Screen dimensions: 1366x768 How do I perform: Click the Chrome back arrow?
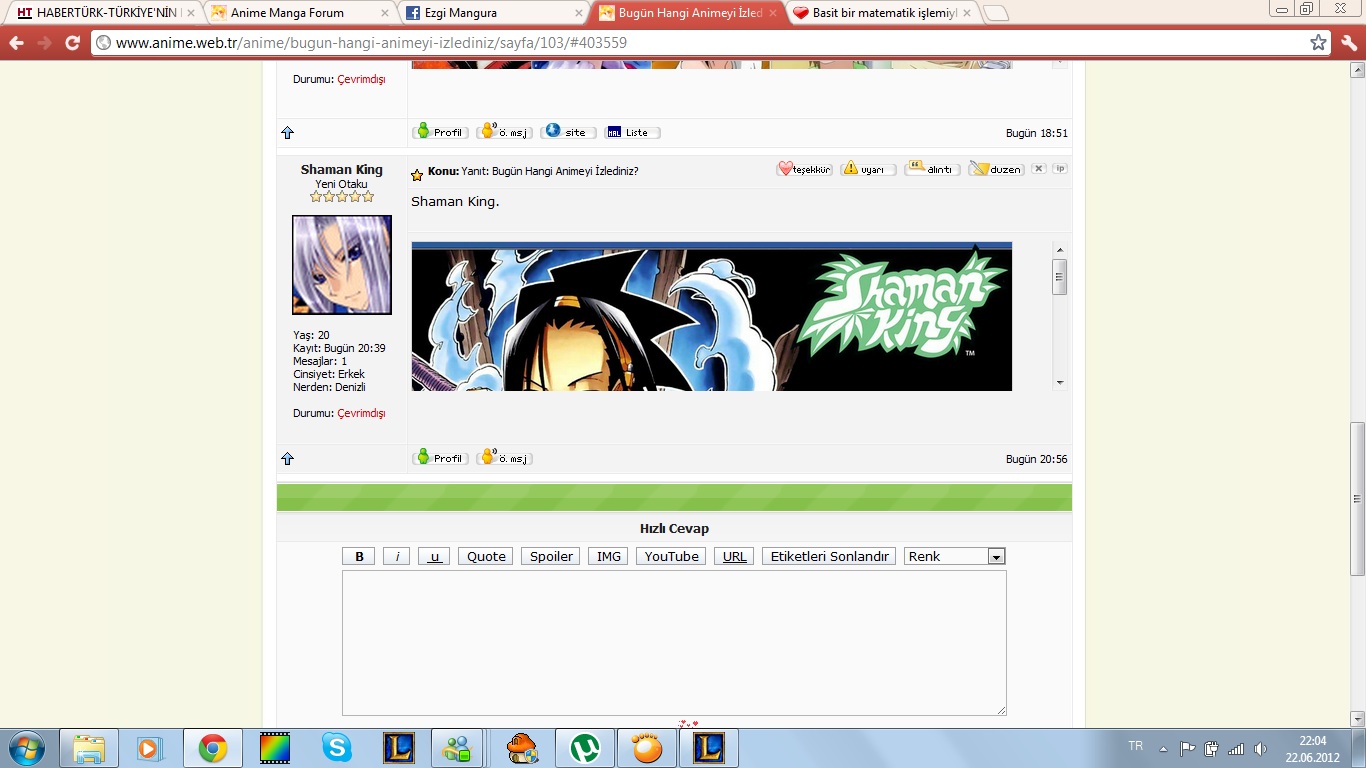coord(17,43)
